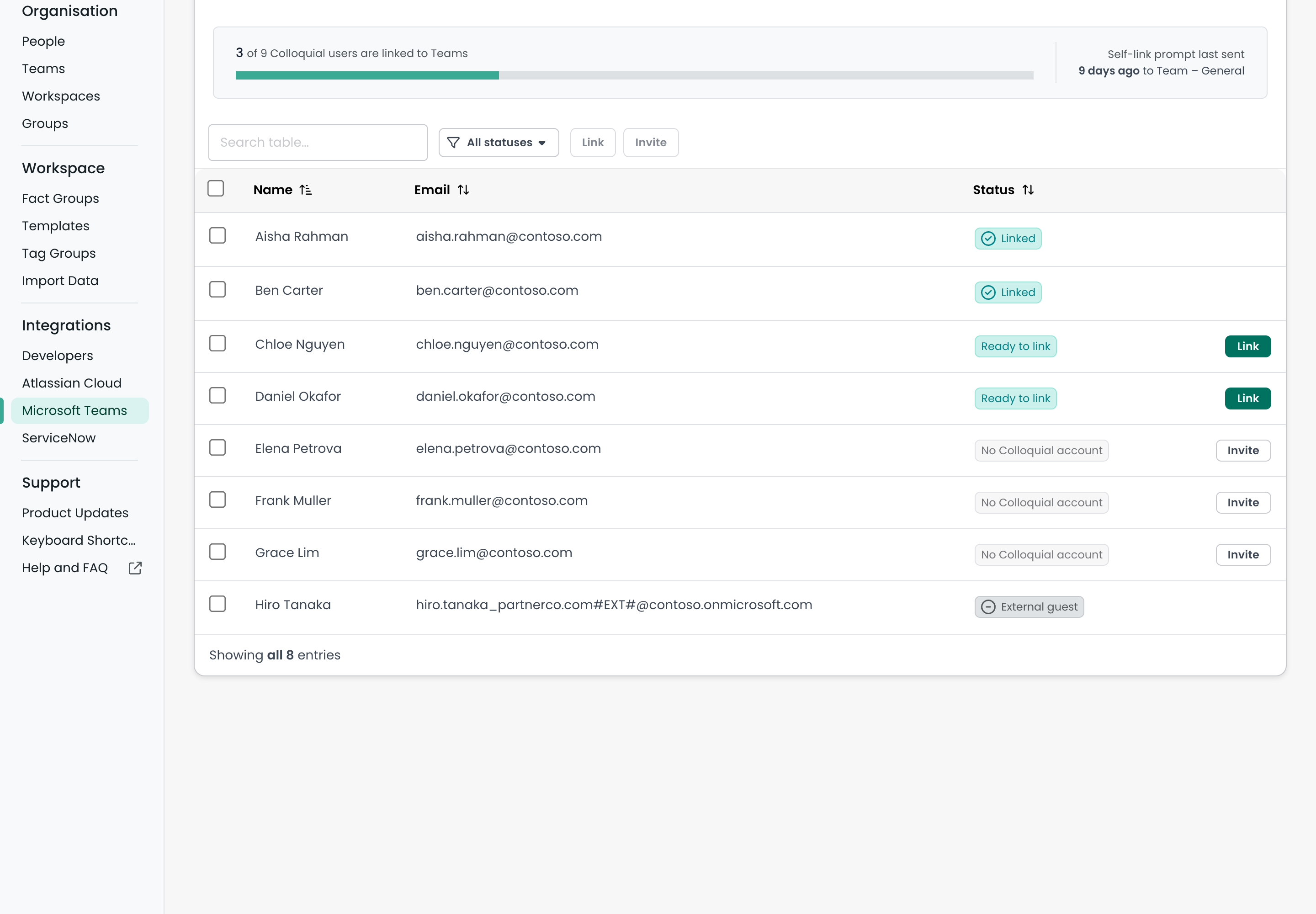Select Chloe Nguyen's row checkbox
Viewport: 1316px width, 914px height.
click(x=218, y=343)
